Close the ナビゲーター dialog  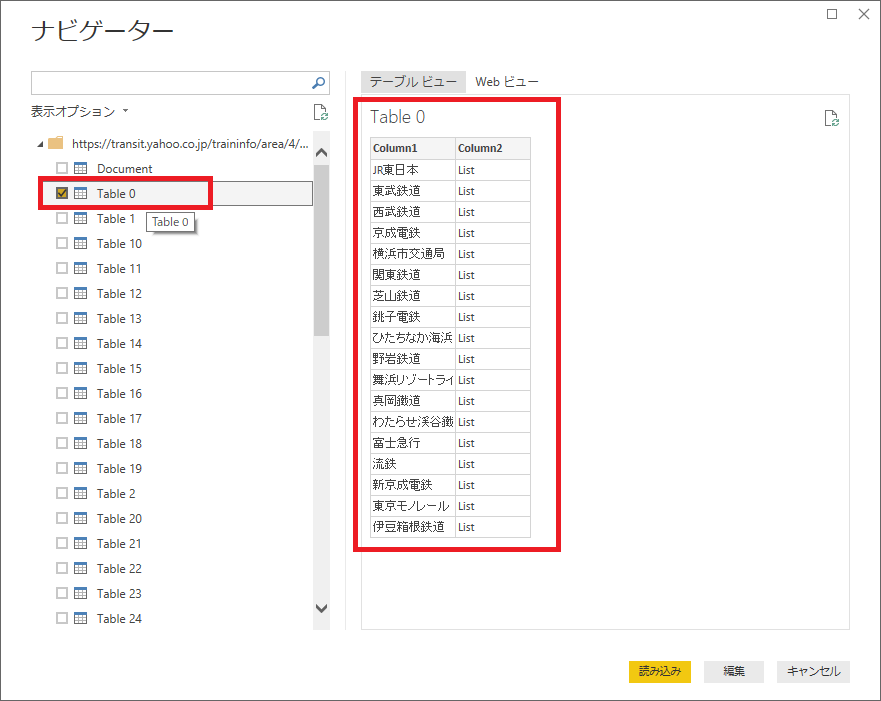tap(864, 14)
